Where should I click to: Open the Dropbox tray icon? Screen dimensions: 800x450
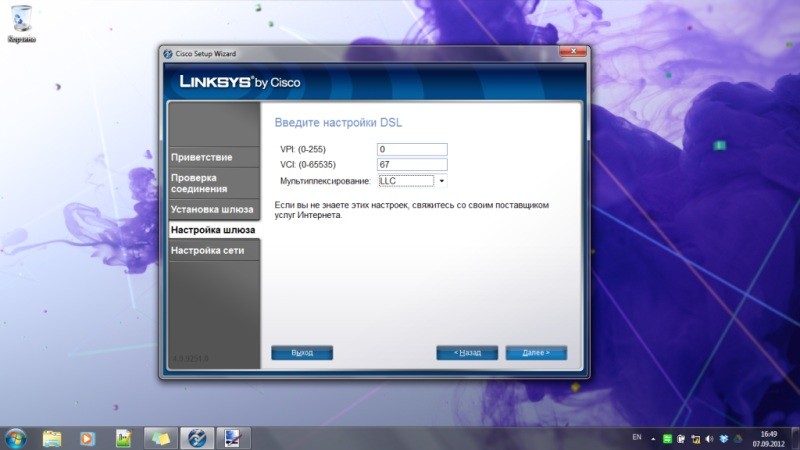723,439
